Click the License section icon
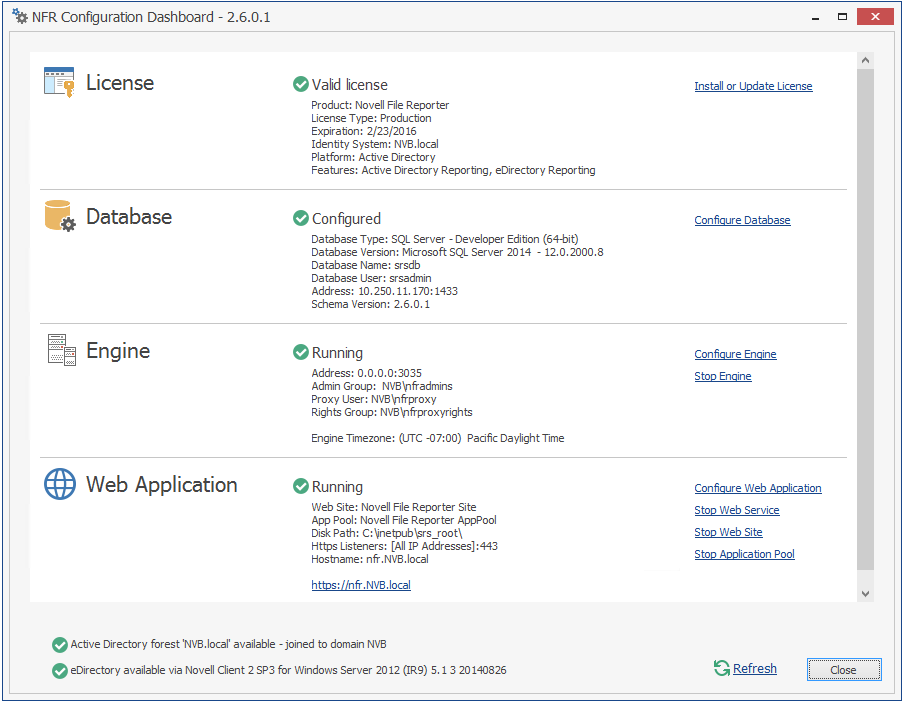The width and height of the screenshot is (905, 703). point(59,82)
